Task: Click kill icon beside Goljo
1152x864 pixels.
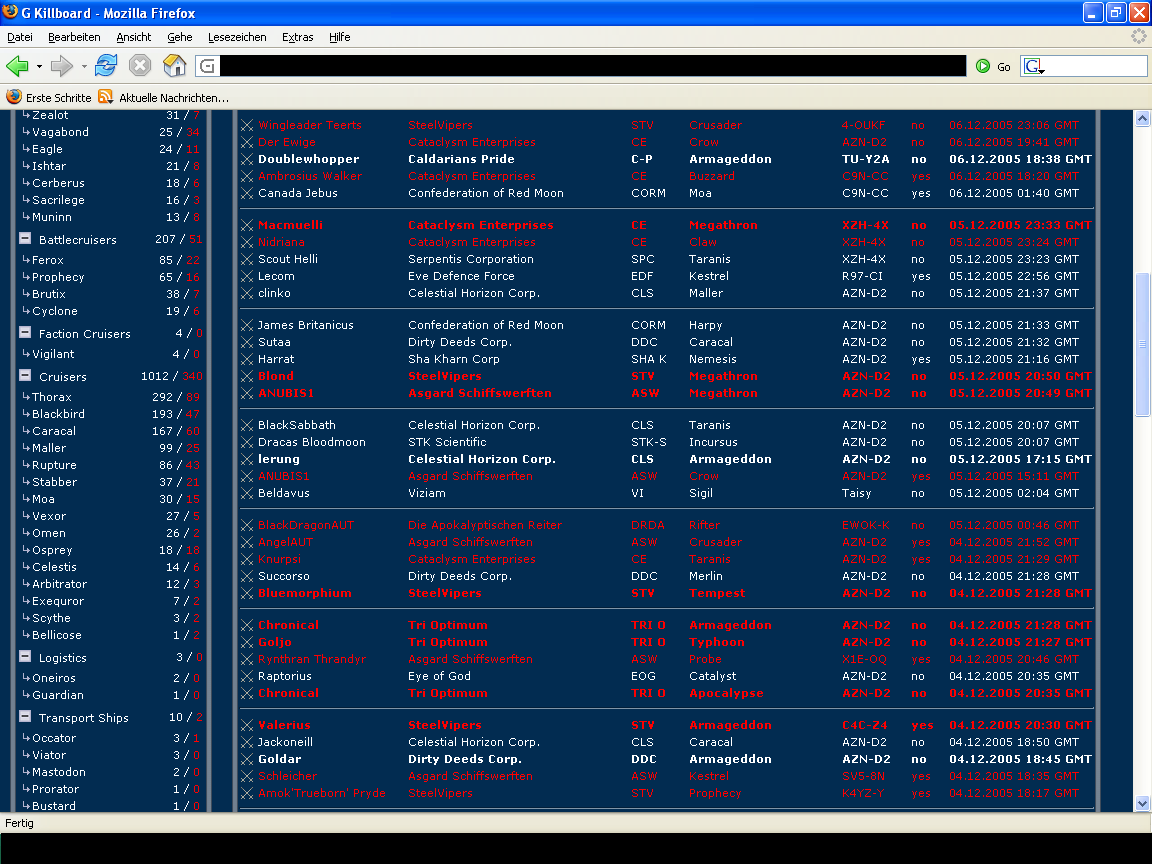Action: click(247, 642)
